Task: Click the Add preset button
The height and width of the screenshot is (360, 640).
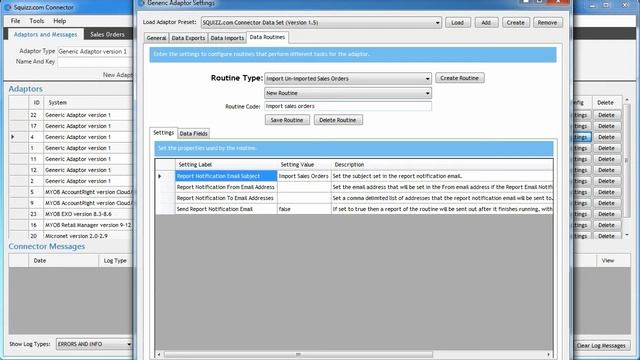Action: coord(486,22)
